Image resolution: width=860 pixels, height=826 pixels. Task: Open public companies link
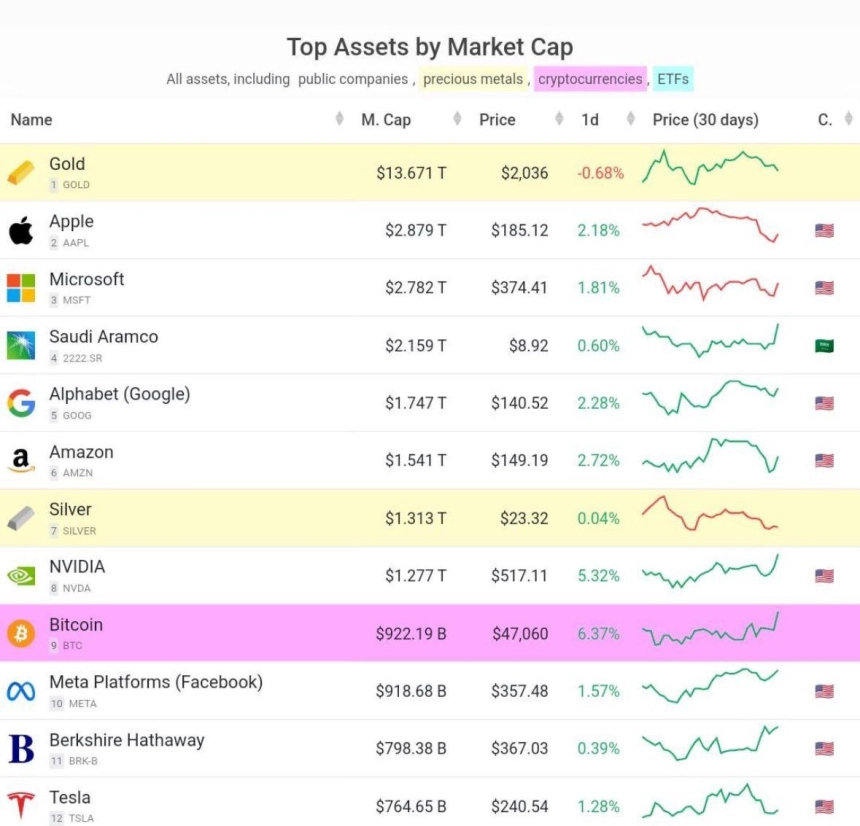click(353, 79)
